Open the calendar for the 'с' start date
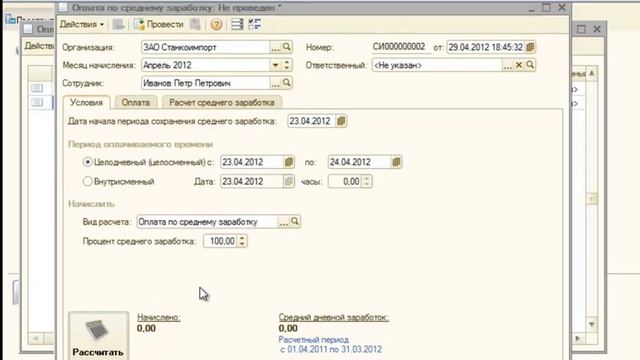 tap(289, 162)
